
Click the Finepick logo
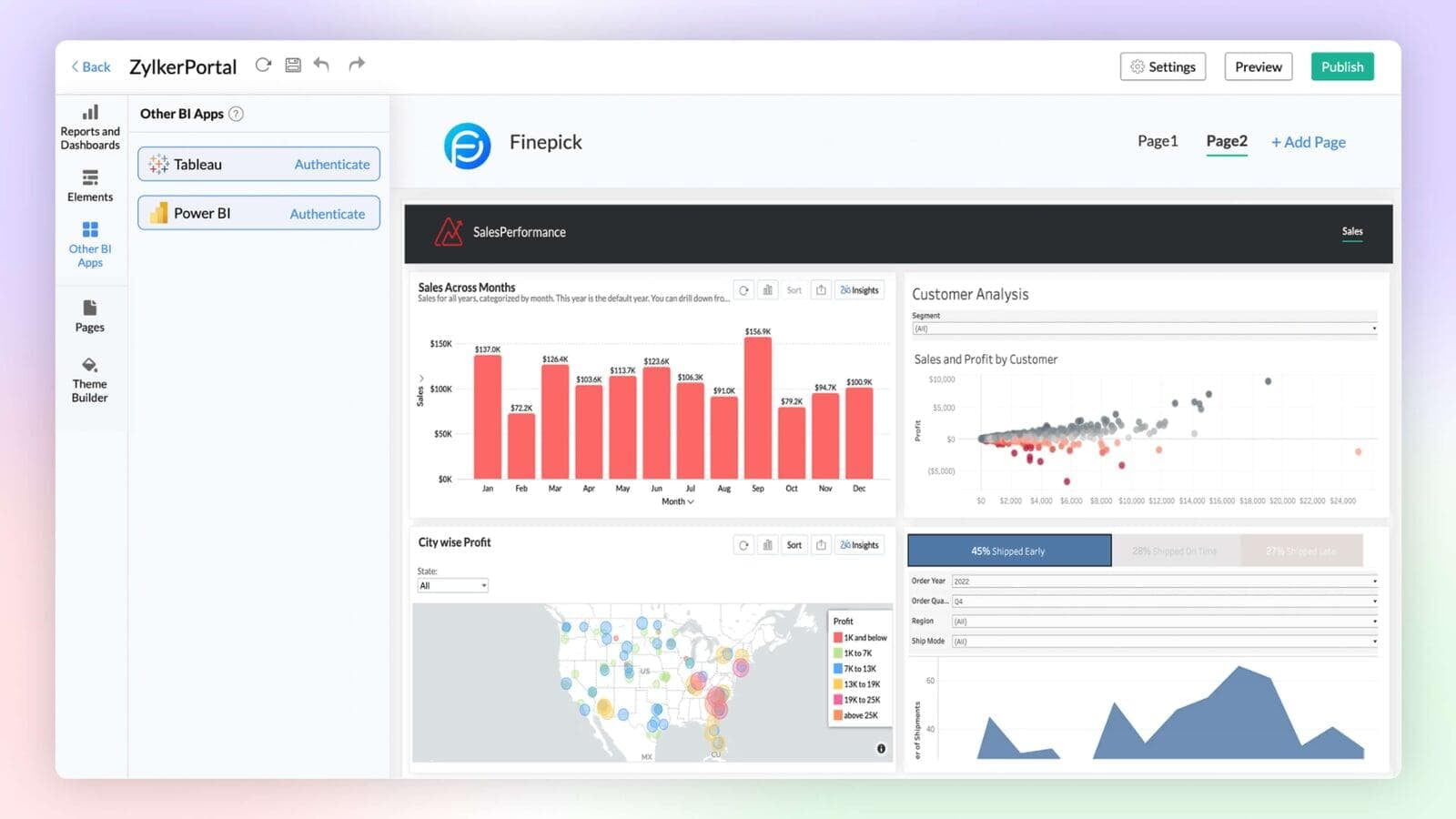[467, 146]
